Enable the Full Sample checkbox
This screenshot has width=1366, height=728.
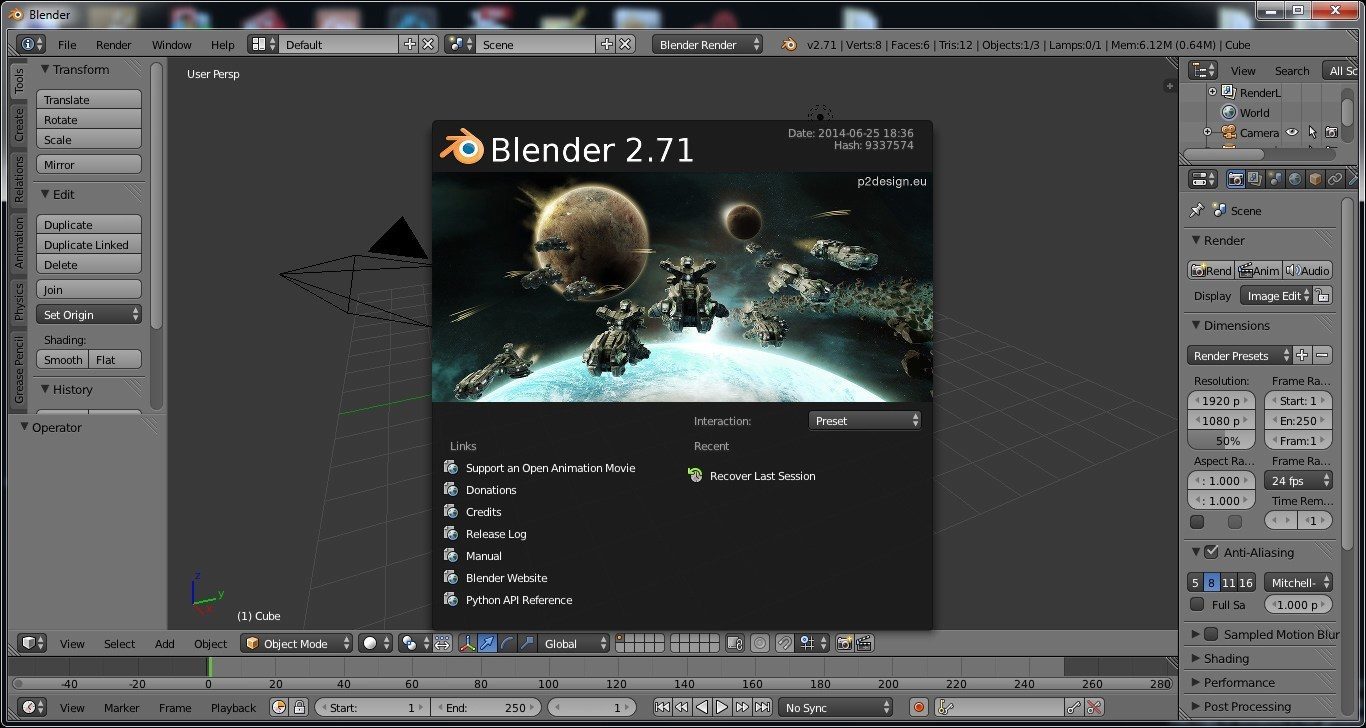[x=1197, y=604]
